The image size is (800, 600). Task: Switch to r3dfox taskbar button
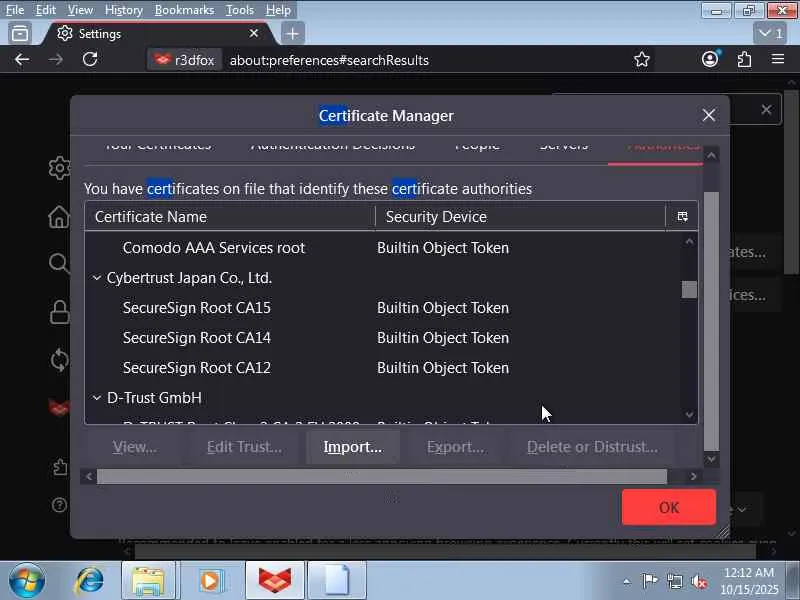click(x=274, y=581)
